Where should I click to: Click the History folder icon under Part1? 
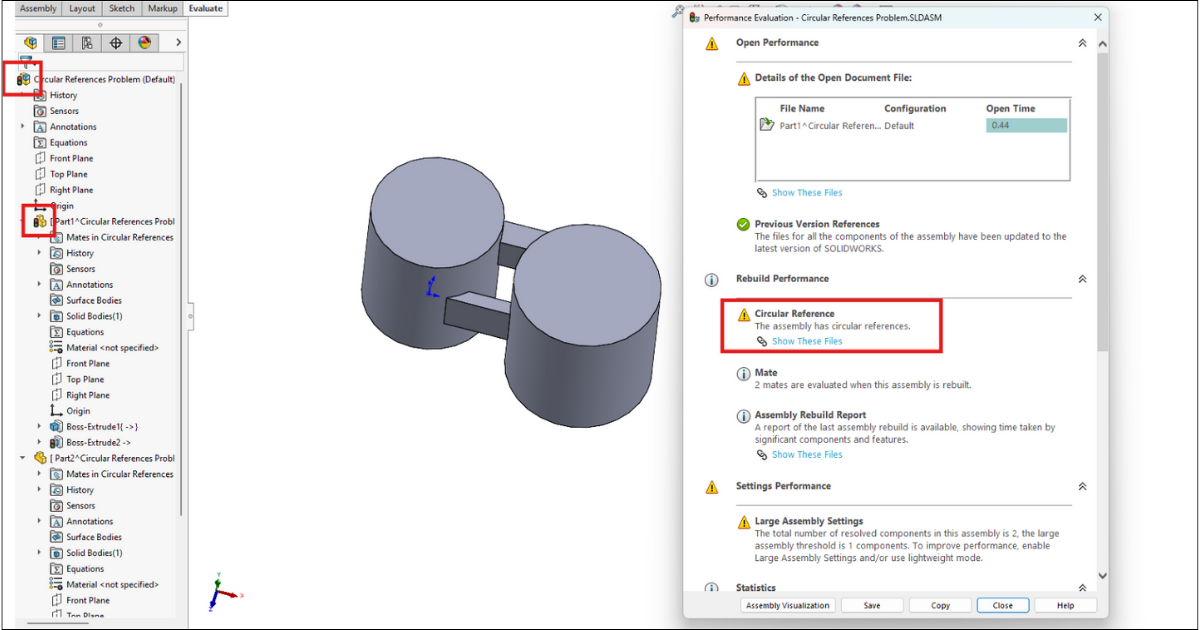coord(55,253)
